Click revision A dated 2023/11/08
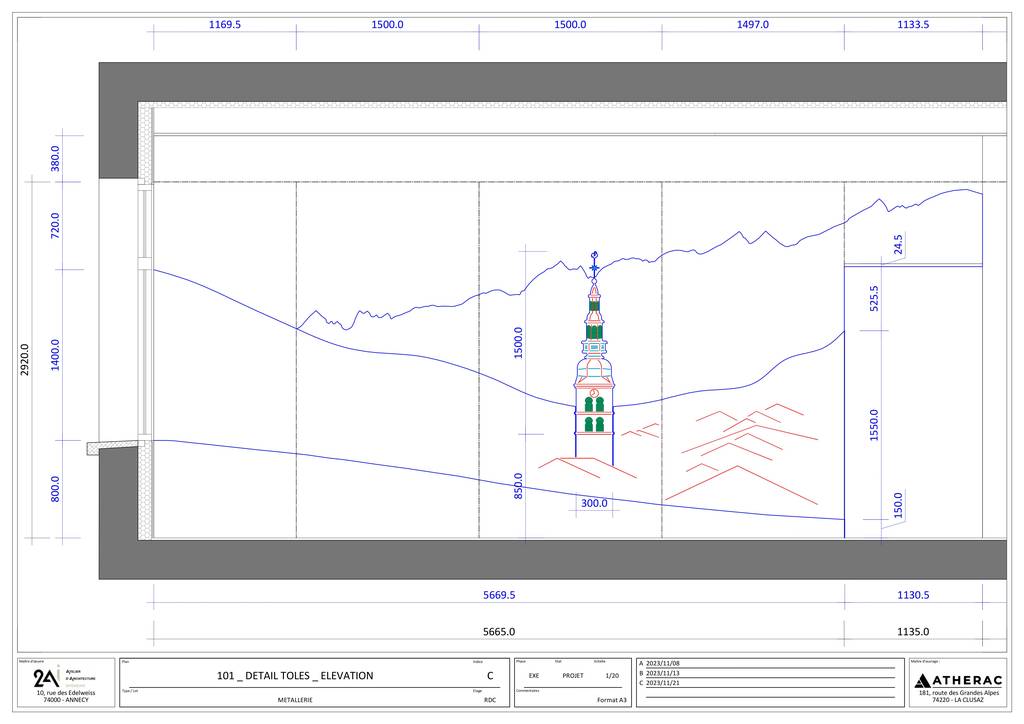Image resolution: width=1024 pixels, height=724 pixels. click(x=665, y=663)
